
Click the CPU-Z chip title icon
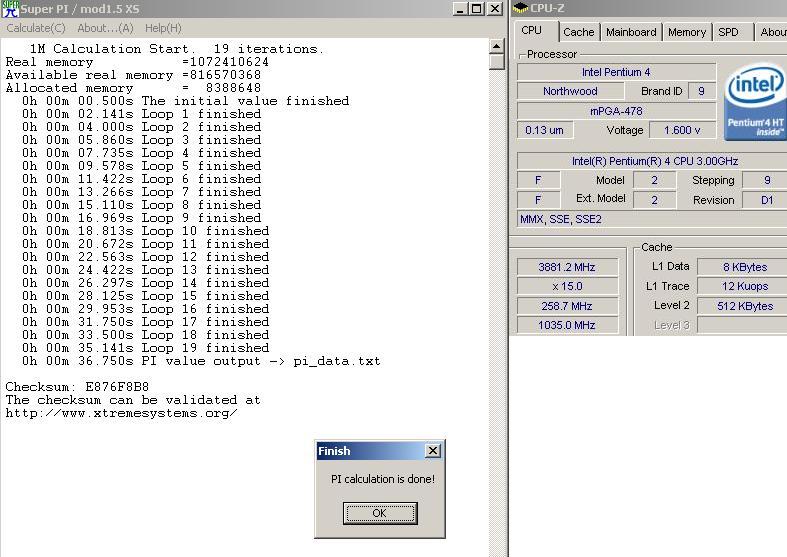coord(520,8)
